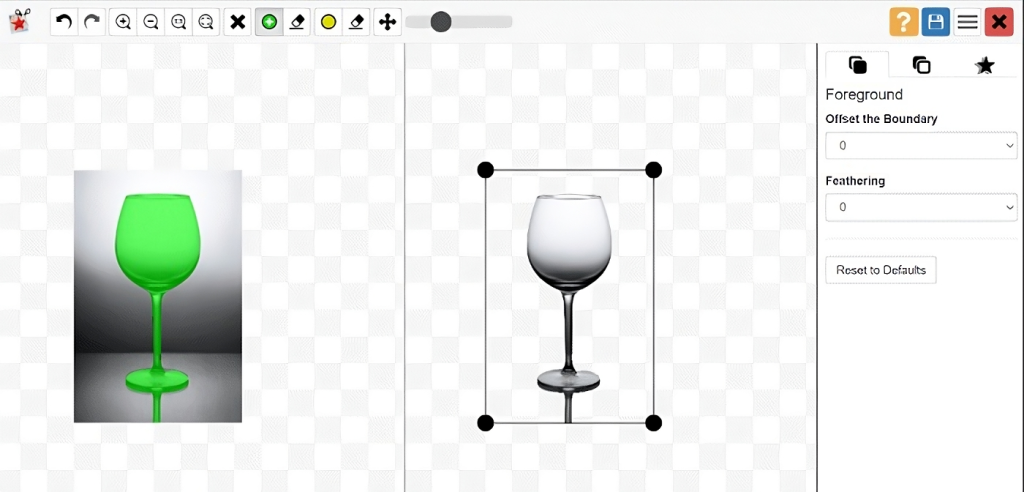The height and width of the screenshot is (492, 1024).
Task: Select the eraser beside the green marker
Action: click(x=297, y=22)
